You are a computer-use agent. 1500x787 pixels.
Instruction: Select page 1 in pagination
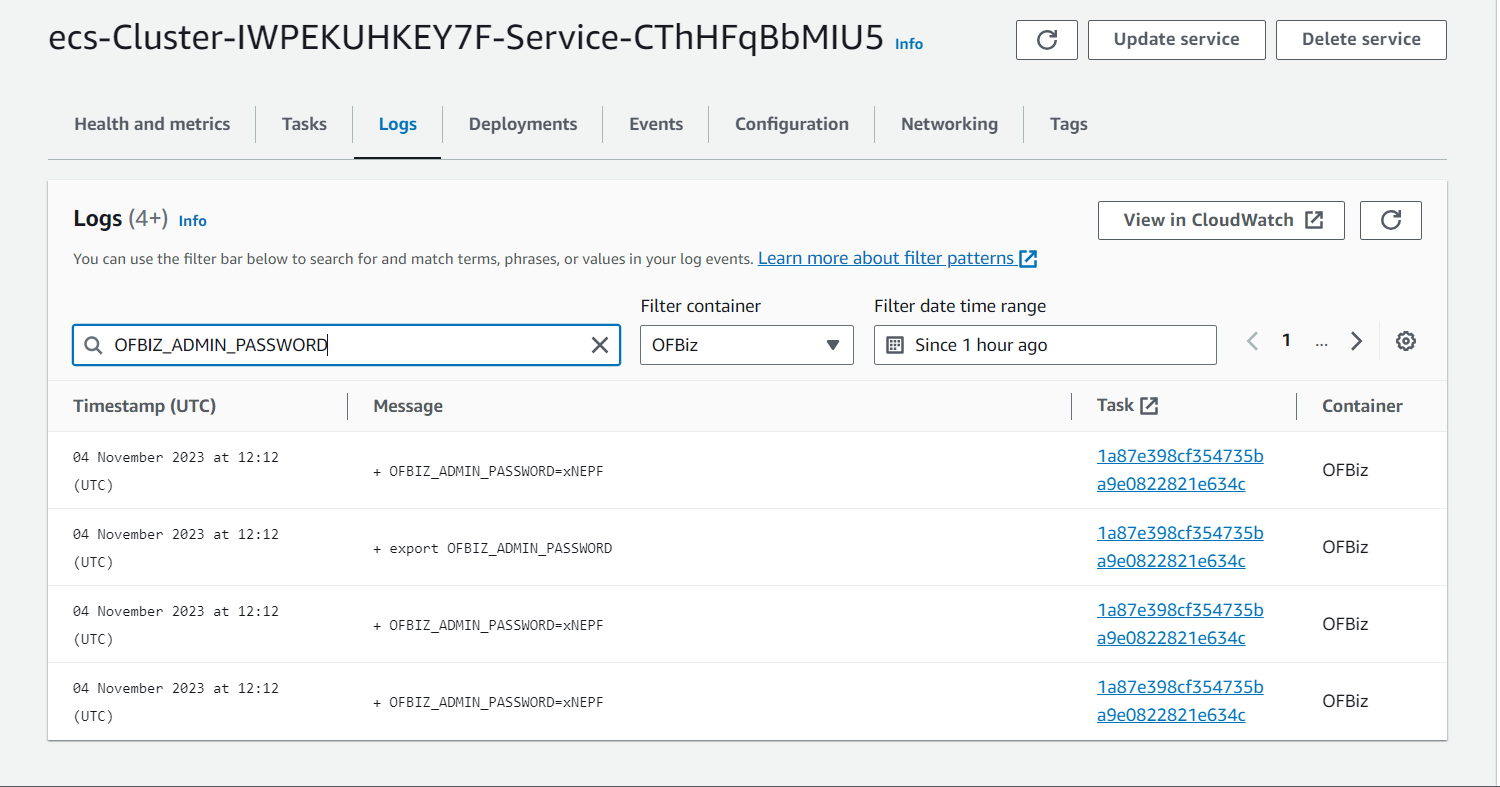(1287, 341)
